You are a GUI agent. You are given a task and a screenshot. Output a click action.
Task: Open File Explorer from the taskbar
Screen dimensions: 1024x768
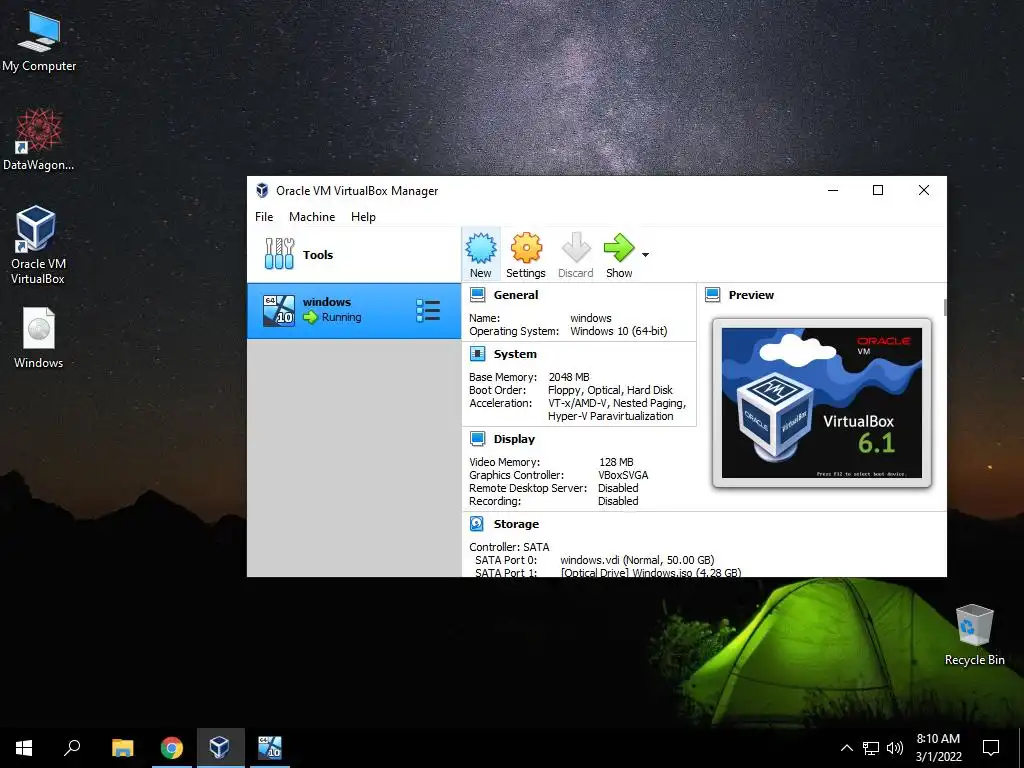click(123, 748)
